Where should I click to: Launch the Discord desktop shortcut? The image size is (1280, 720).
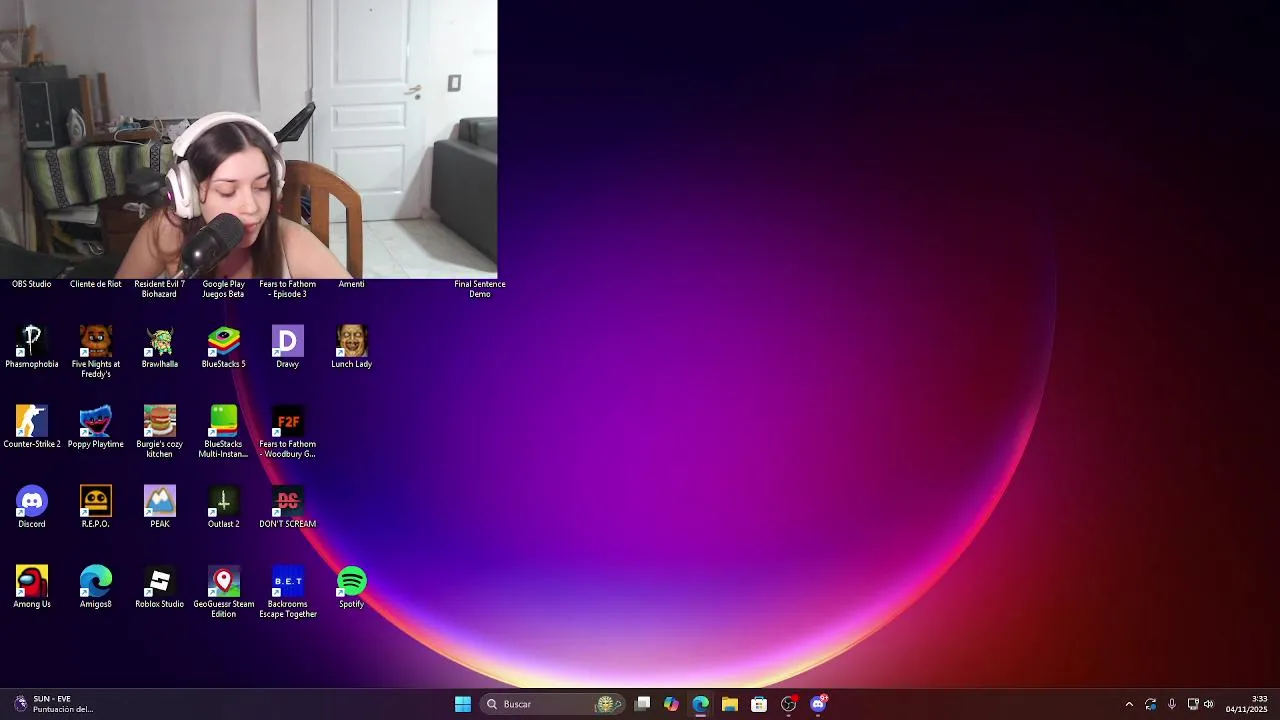point(32,507)
